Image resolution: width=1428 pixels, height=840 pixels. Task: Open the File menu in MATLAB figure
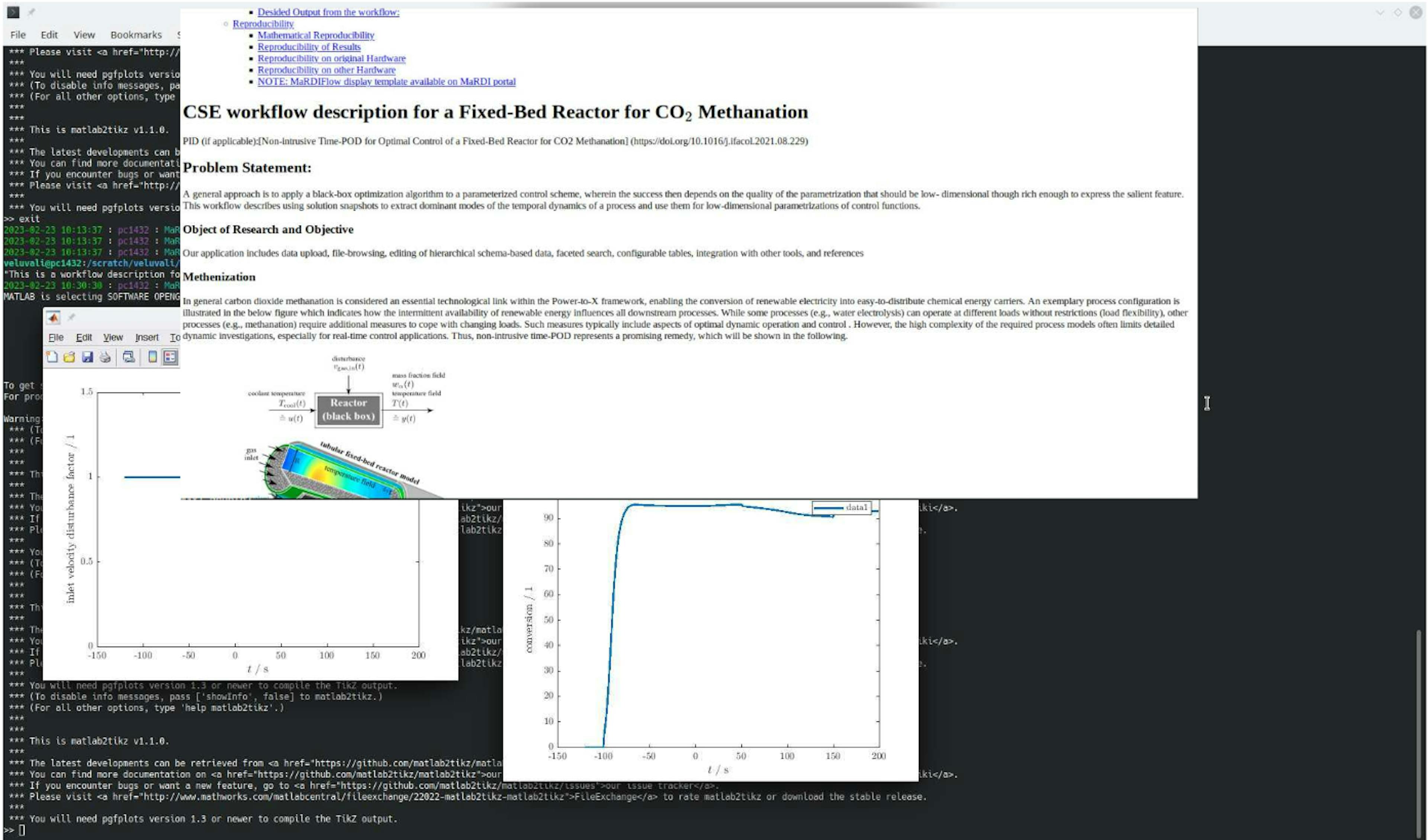pyautogui.click(x=56, y=337)
